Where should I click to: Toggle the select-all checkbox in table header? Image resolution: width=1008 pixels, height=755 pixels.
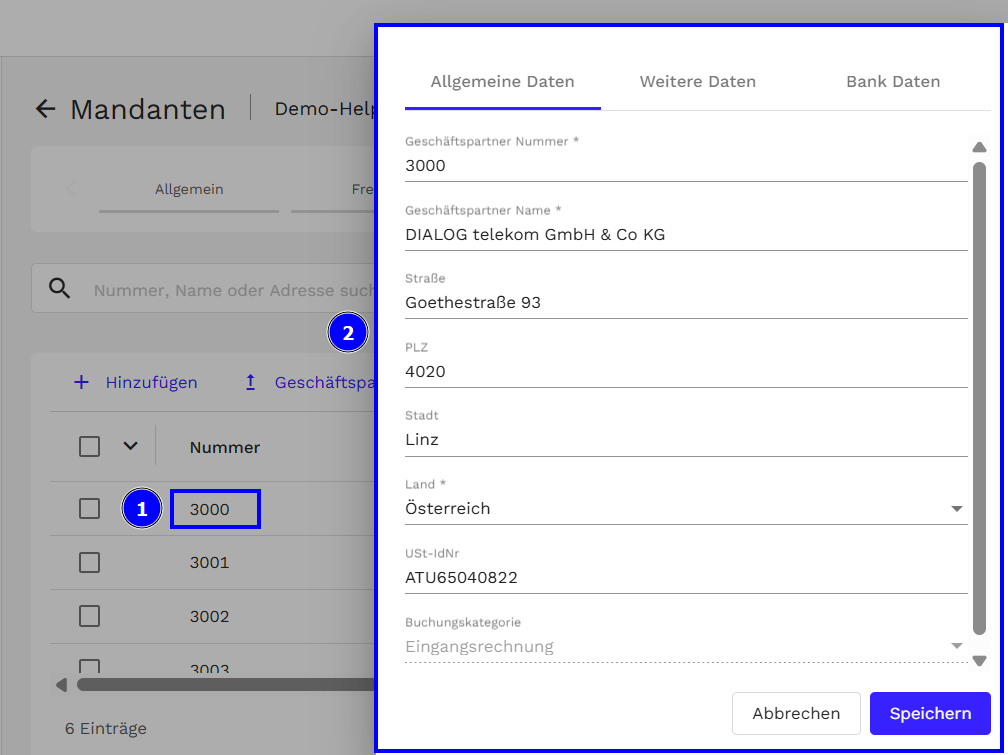[x=90, y=446]
